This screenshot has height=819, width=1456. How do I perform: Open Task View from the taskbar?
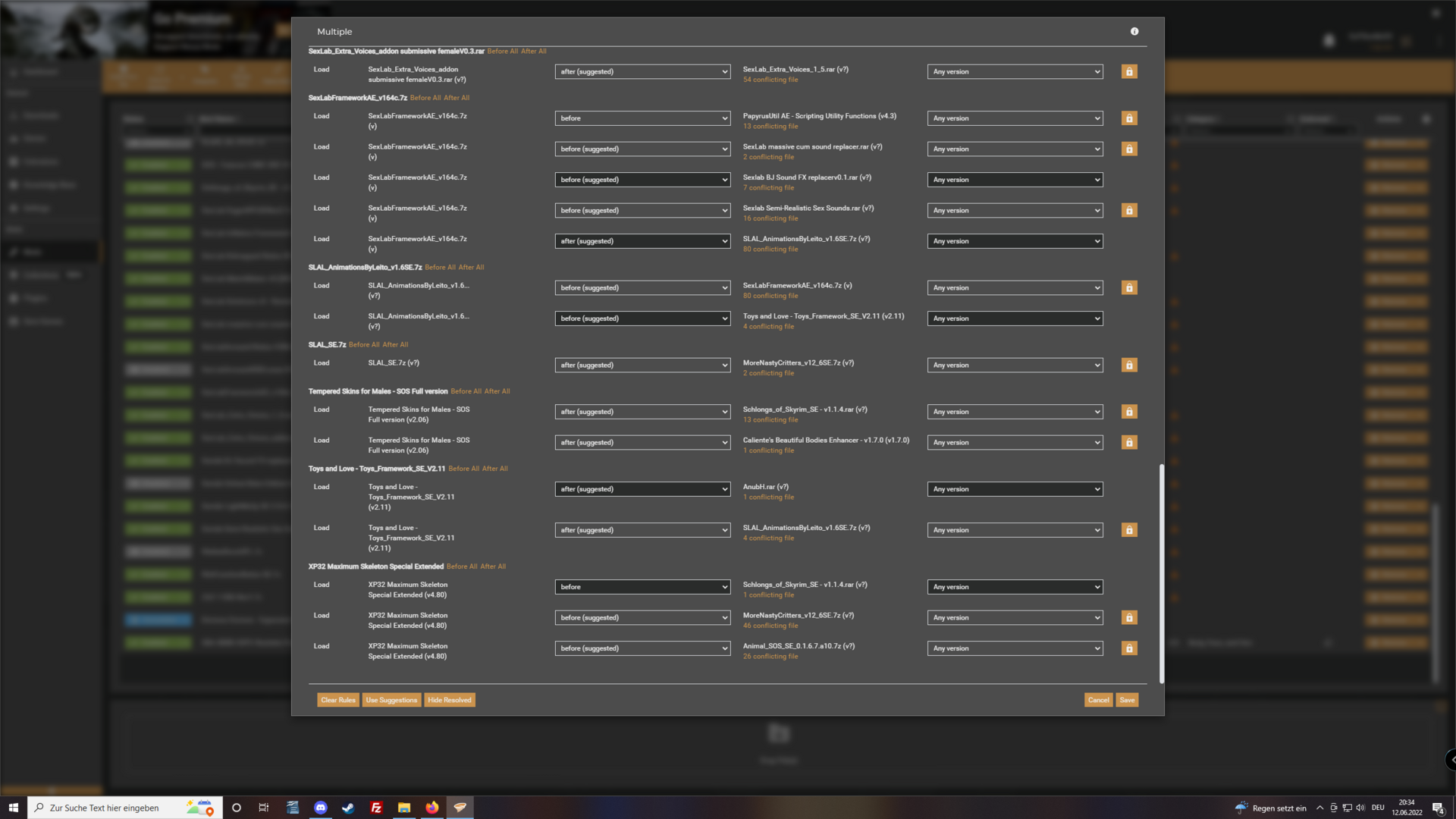pos(264,808)
